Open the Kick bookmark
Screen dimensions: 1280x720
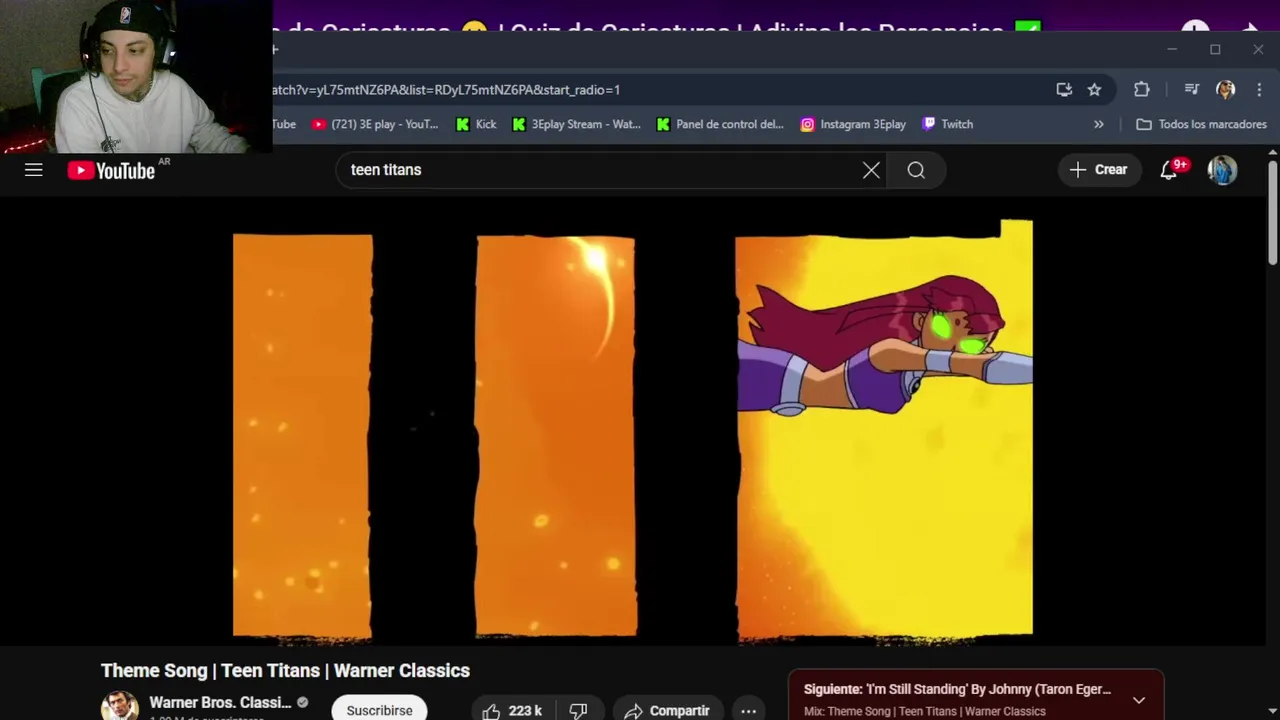click(x=476, y=124)
